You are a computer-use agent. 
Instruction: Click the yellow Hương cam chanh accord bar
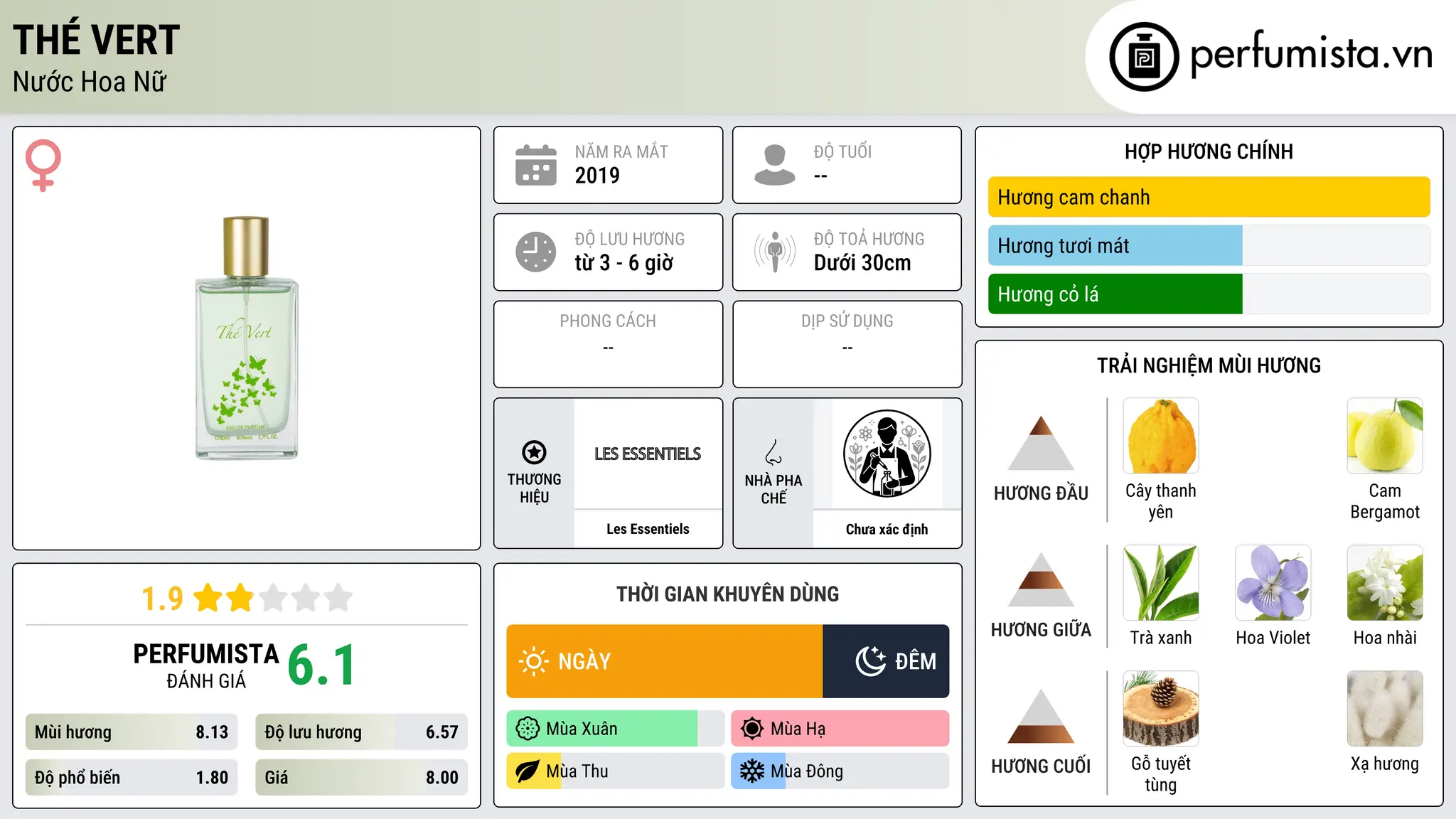(1209, 197)
